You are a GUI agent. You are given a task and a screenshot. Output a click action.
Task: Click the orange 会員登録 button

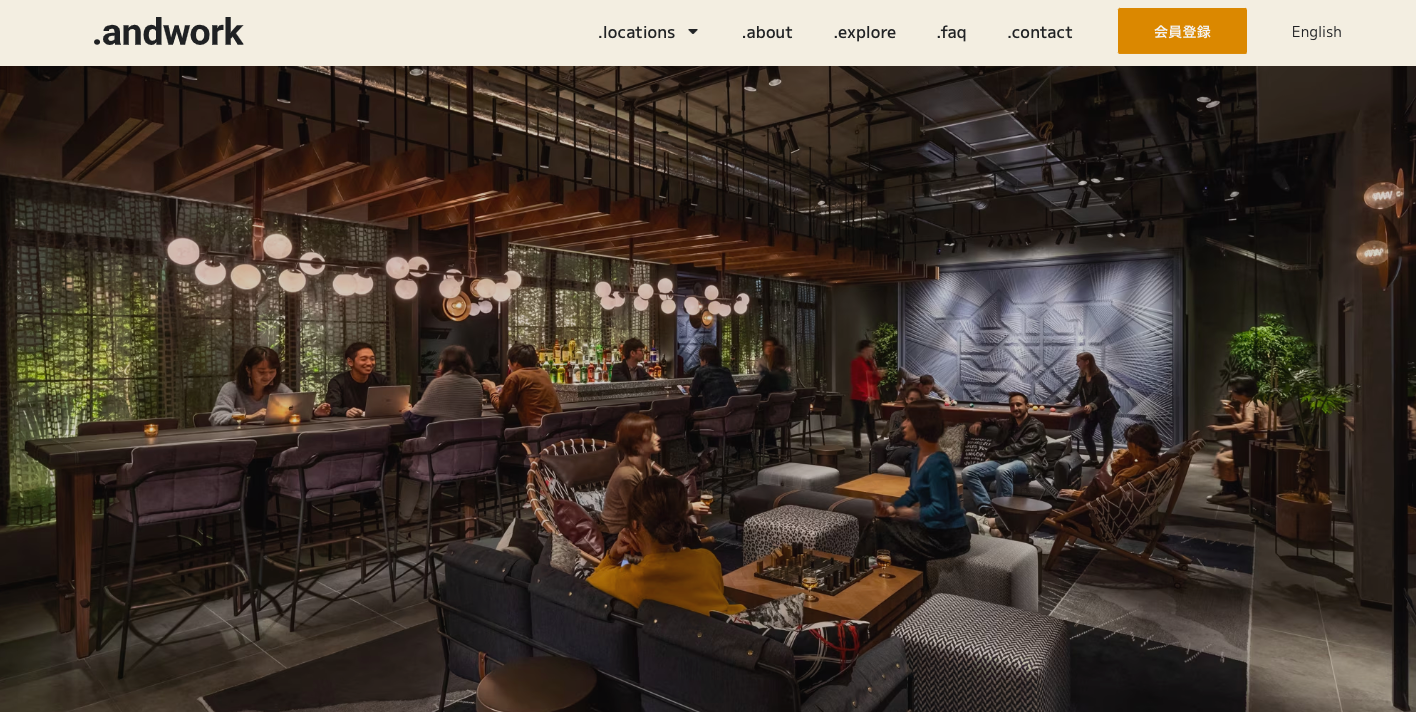coord(1182,31)
